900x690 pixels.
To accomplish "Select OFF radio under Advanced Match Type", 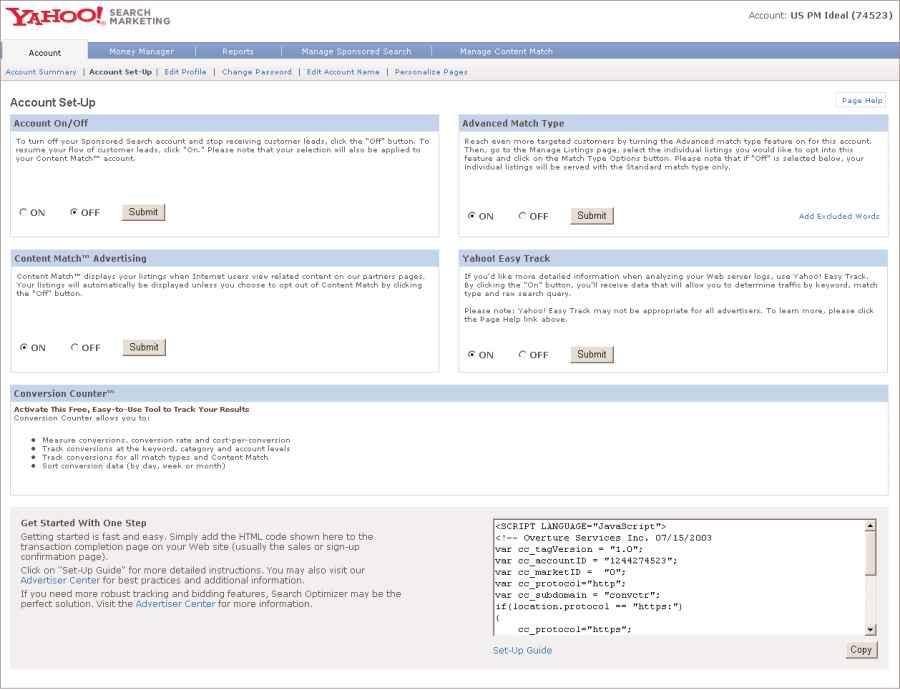I will click(x=523, y=216).
